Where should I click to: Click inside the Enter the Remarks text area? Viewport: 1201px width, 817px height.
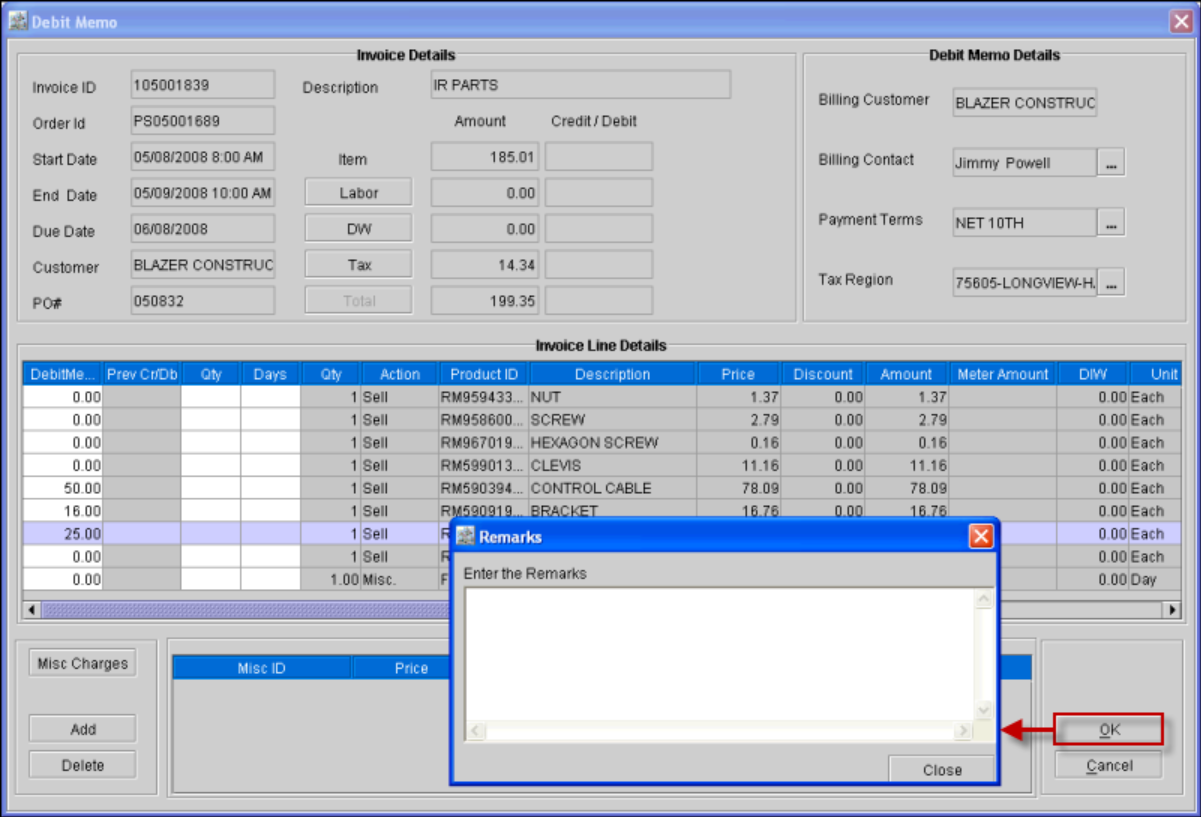click(x=718, y=654)
